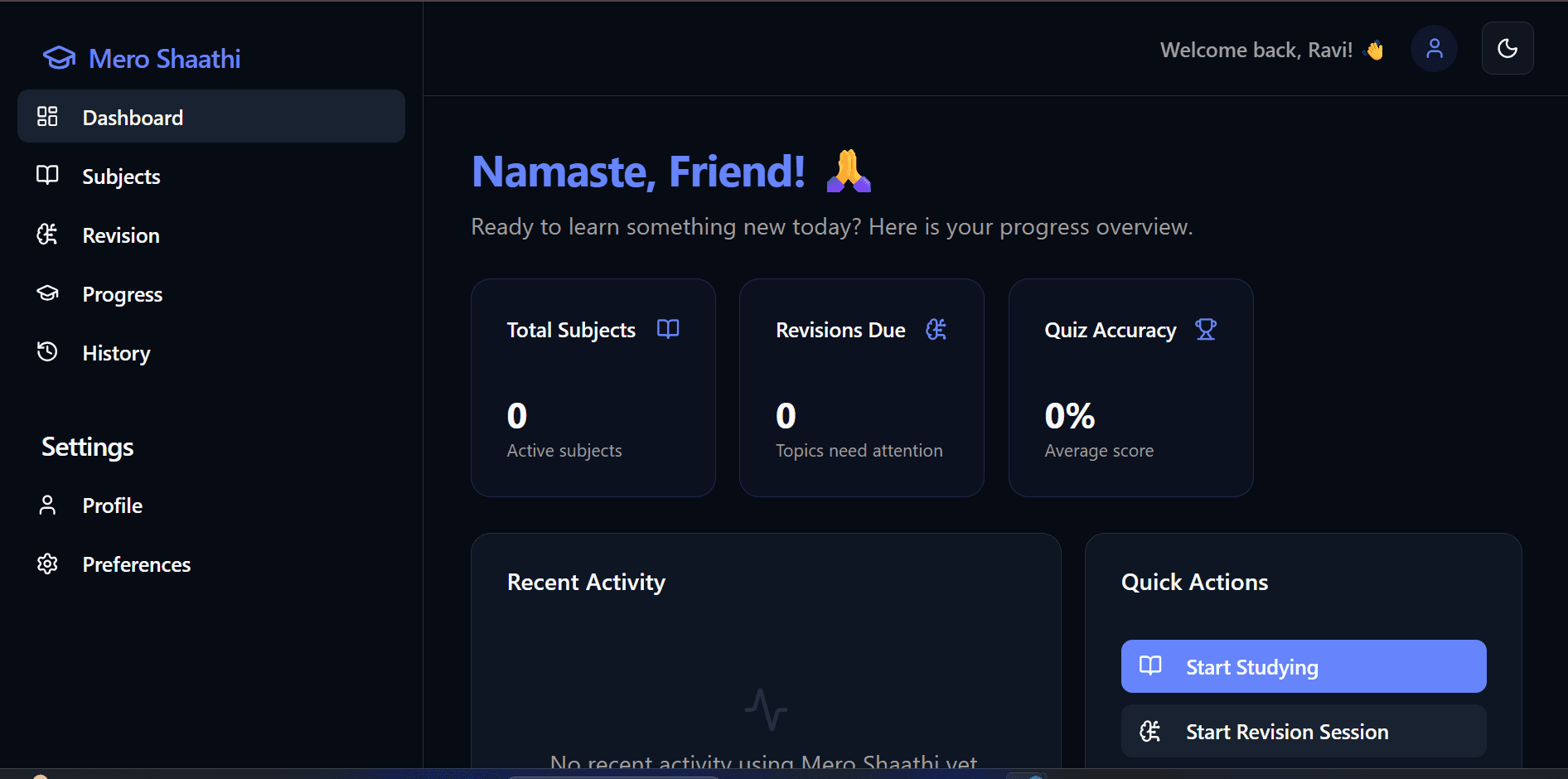Click the Revision brain icon in sidebar
The image size is (1568, 779).
tap(47, 234)
